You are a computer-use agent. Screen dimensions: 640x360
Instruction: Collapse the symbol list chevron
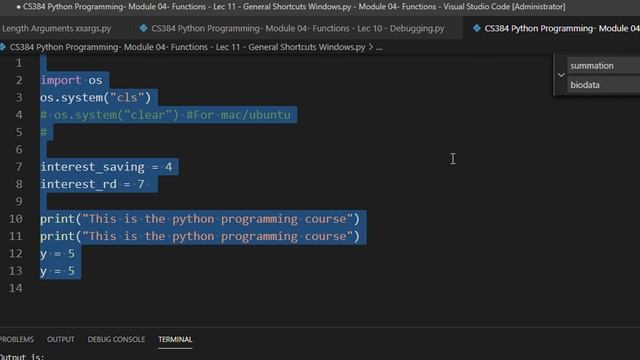click(x=561, y=75)
